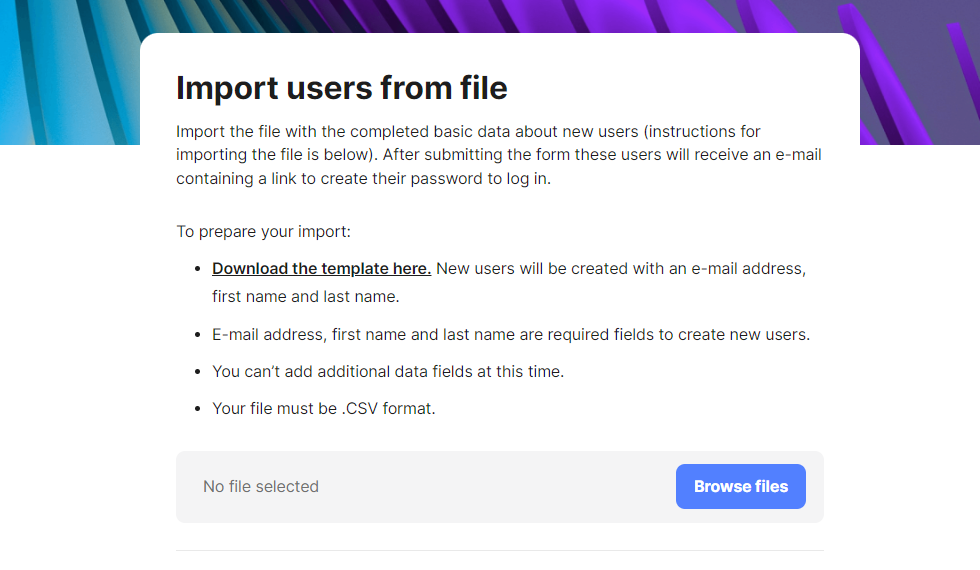Click the horizontal divider below the upload box
The width and height of the screenshot is (980, 570).
[x=500, y=550]
